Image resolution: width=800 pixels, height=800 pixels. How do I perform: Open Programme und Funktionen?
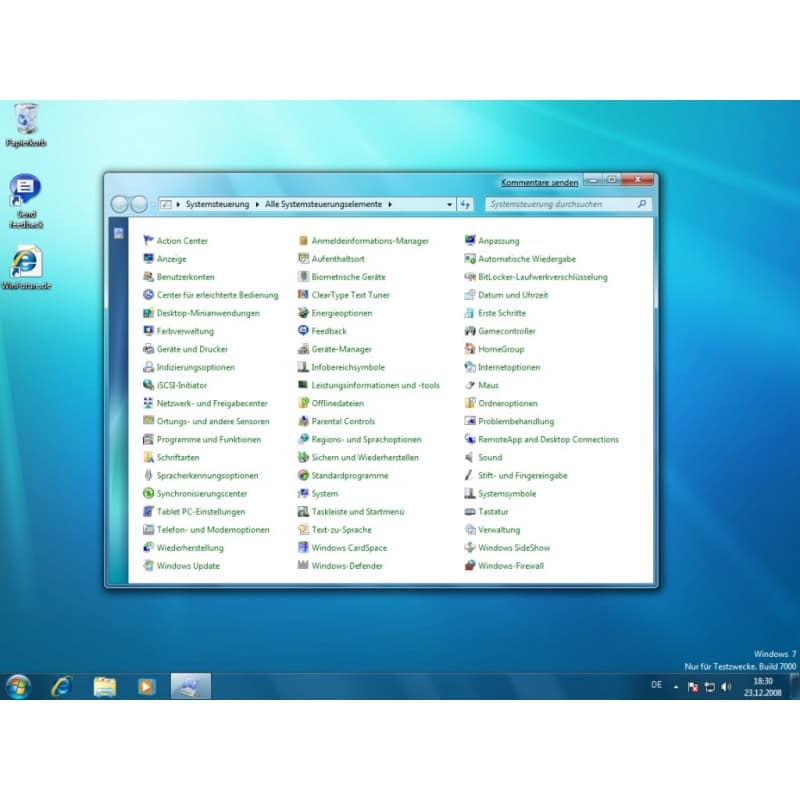[209, 439]
